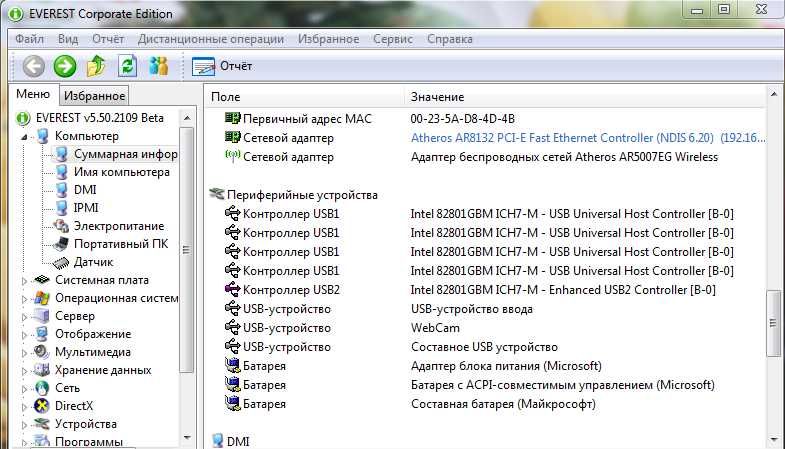
Task: Expand the Системная плата node
Action: pyautogui.click(x=24, y=281)
